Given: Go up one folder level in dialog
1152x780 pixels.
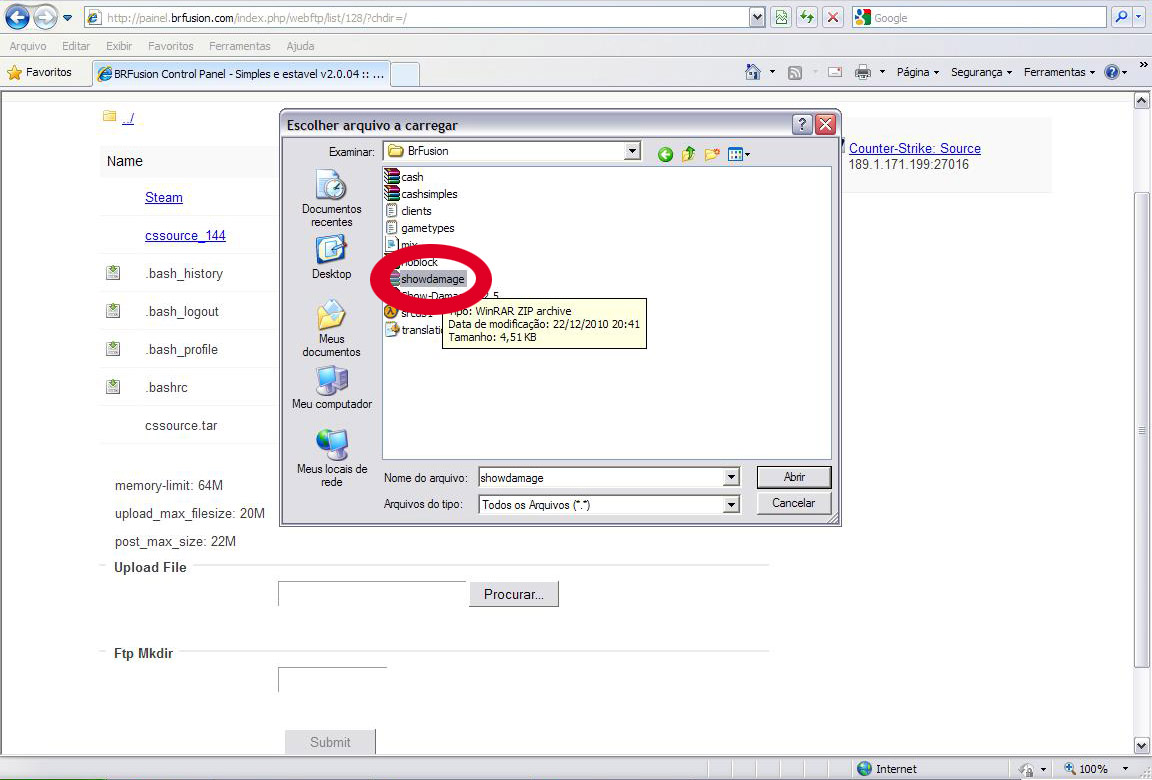Looking at the screenshot, I should click(688, 154).
